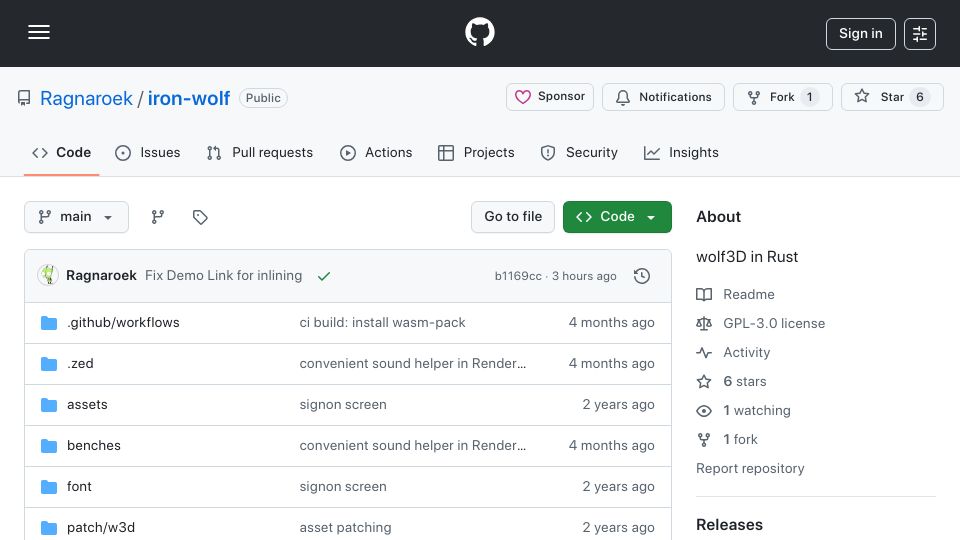The image size is (960, 540).
Task: Open Ragnaroek avatar in commit row
Action: point(48,276)
